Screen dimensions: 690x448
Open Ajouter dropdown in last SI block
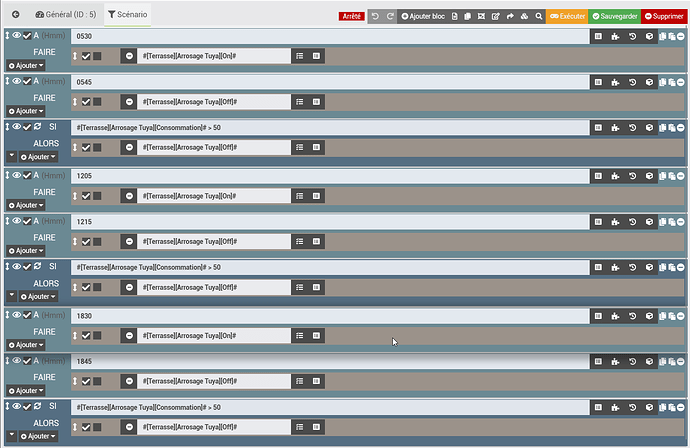pos(38,437)
